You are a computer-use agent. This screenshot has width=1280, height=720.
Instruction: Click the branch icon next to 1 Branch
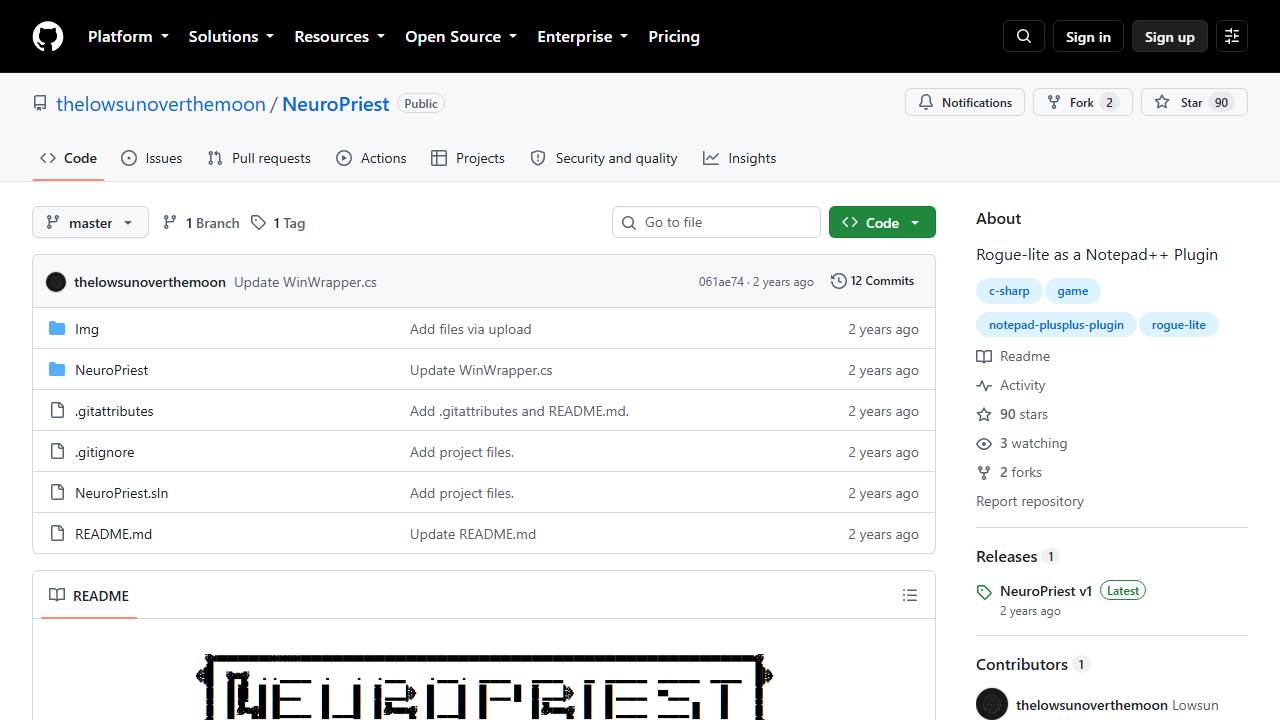(x=170, y=223)
